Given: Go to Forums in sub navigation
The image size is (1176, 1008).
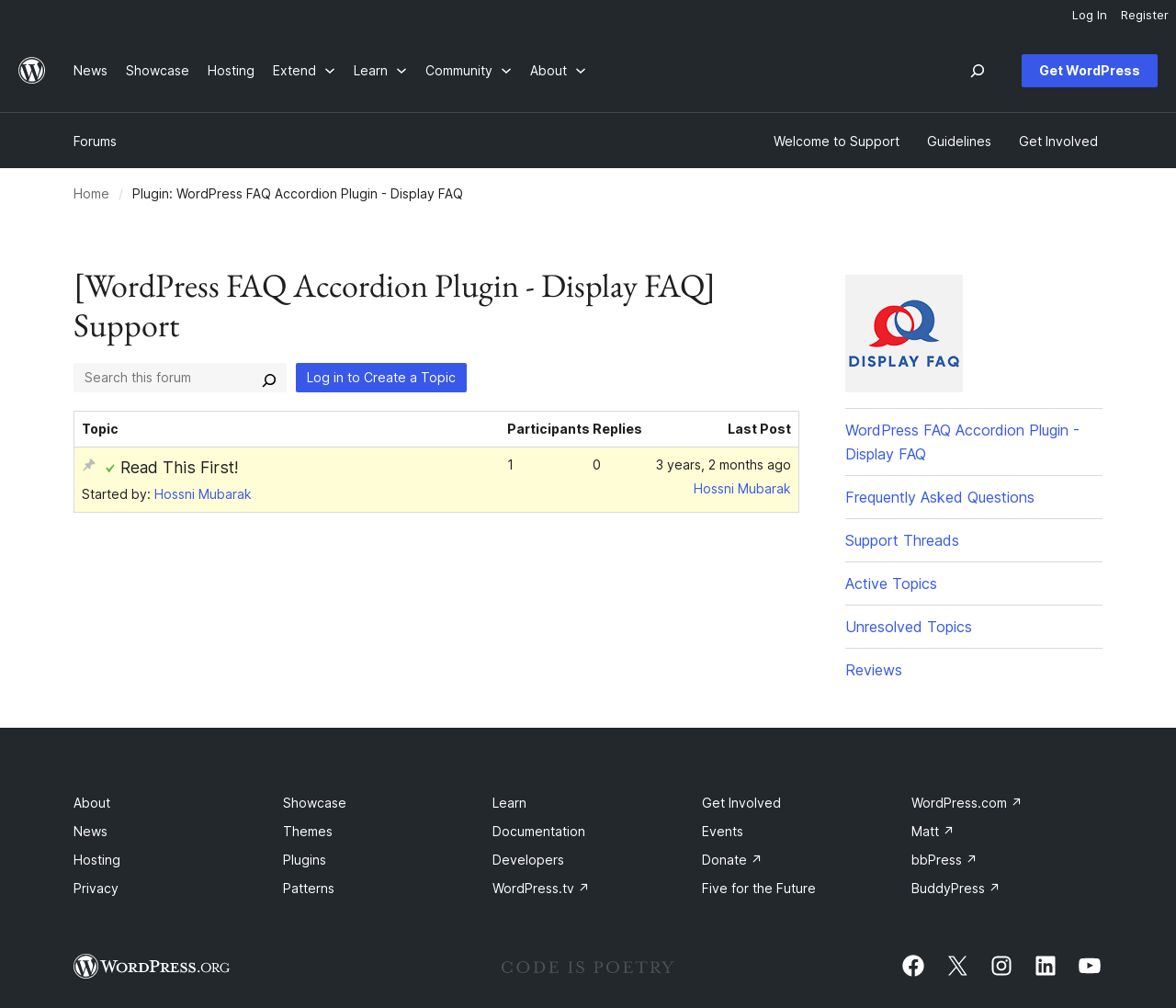Looking at the screenshot, I should click(95, 142).
